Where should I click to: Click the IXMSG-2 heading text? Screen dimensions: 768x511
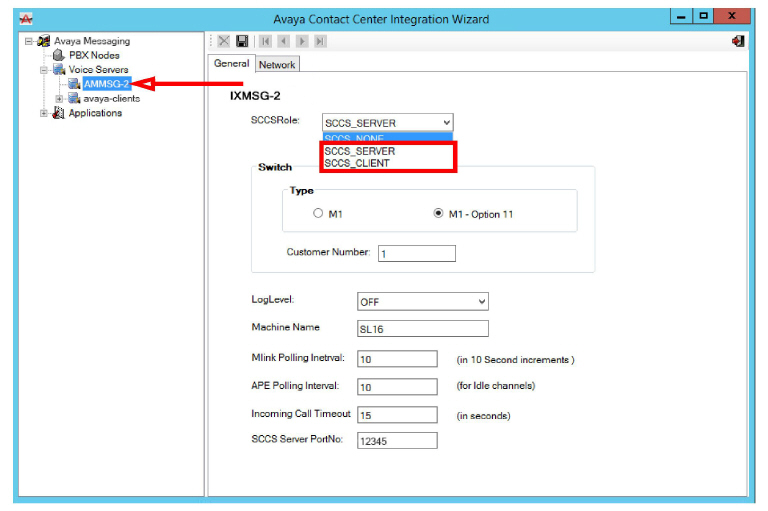coord(255,96)
